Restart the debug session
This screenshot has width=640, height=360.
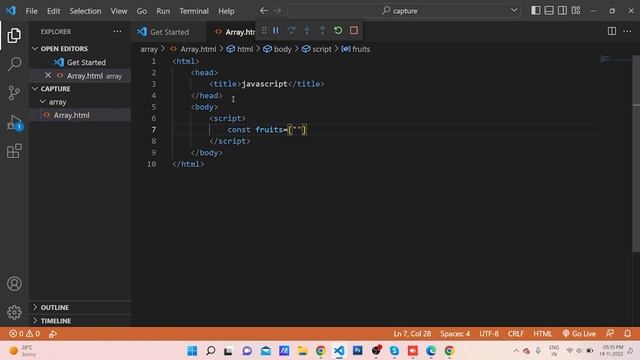[338, 31]
